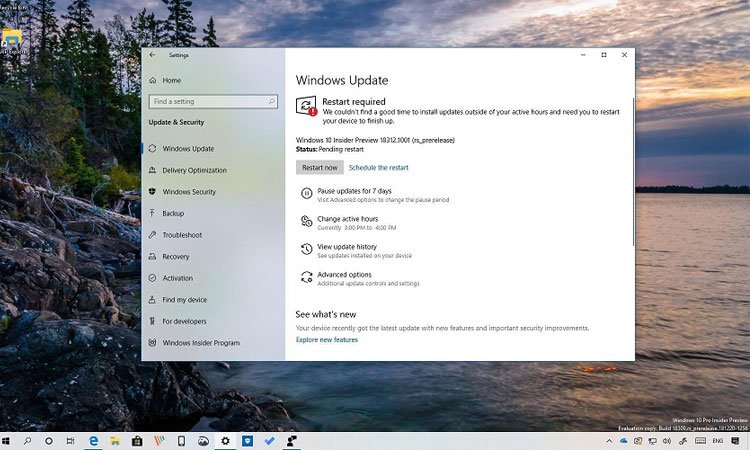The image size is (750, 450).
Task: Open Microsoft Edge from the taskbar
Action: click(x=93, y=440)
